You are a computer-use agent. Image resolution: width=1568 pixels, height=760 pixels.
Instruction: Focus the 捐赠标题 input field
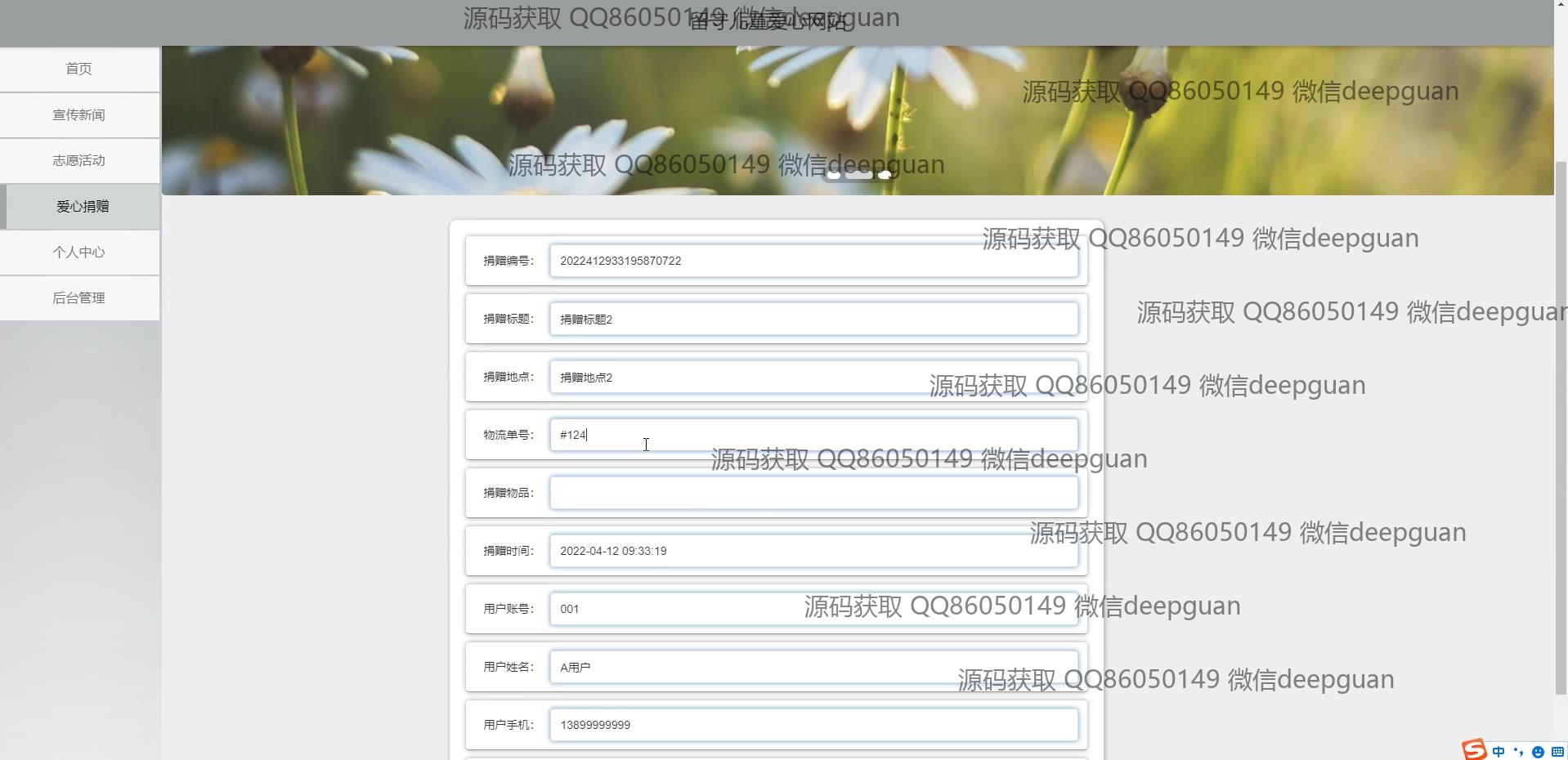813,319
